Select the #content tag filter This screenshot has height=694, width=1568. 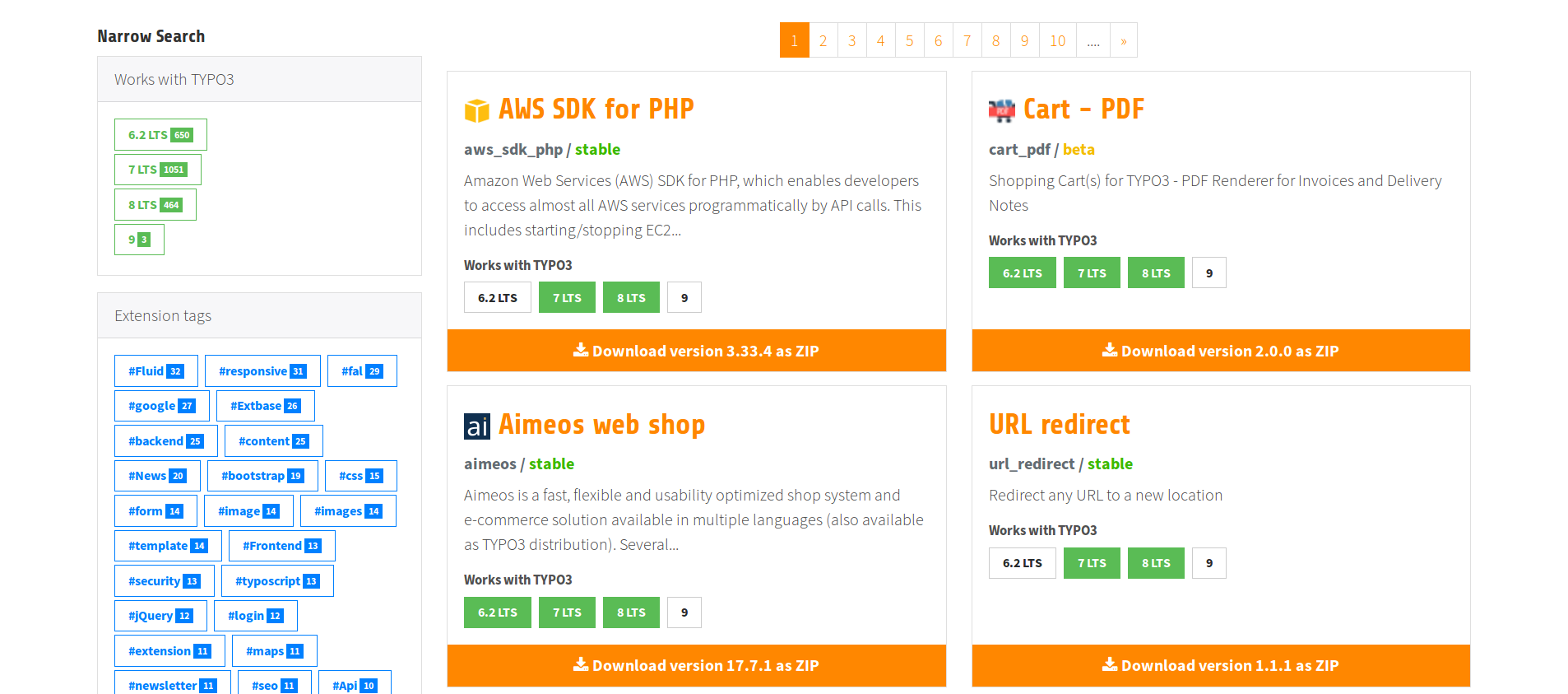tap(273, 441)
